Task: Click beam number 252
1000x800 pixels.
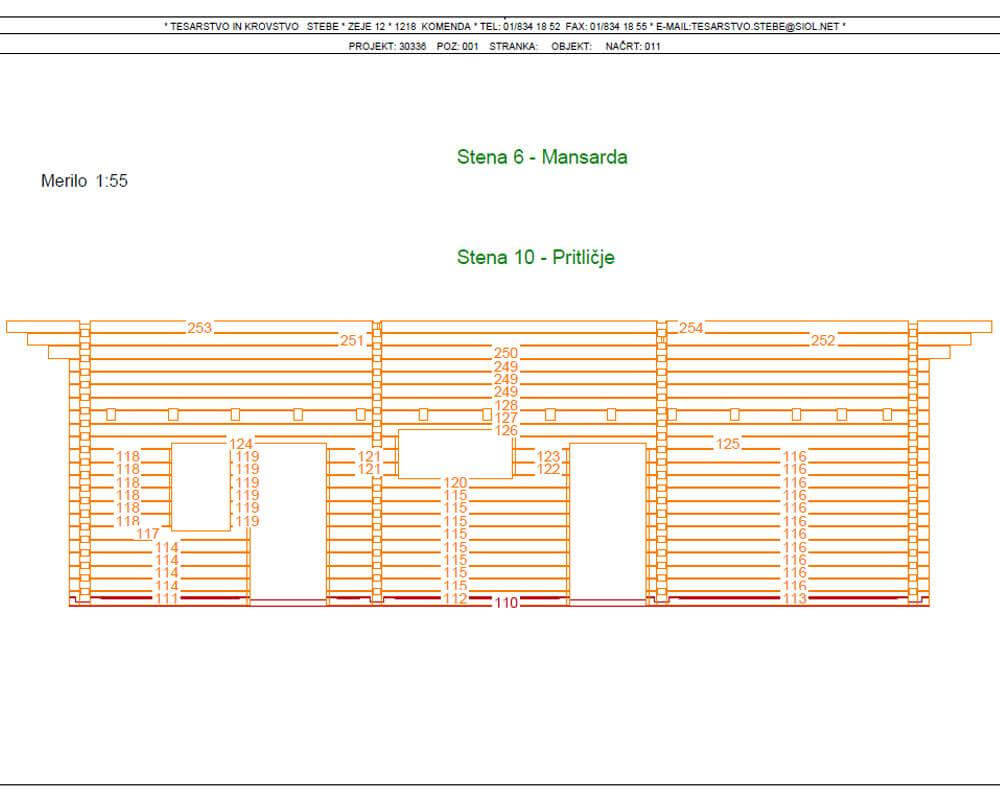Action: pos(823,341)
